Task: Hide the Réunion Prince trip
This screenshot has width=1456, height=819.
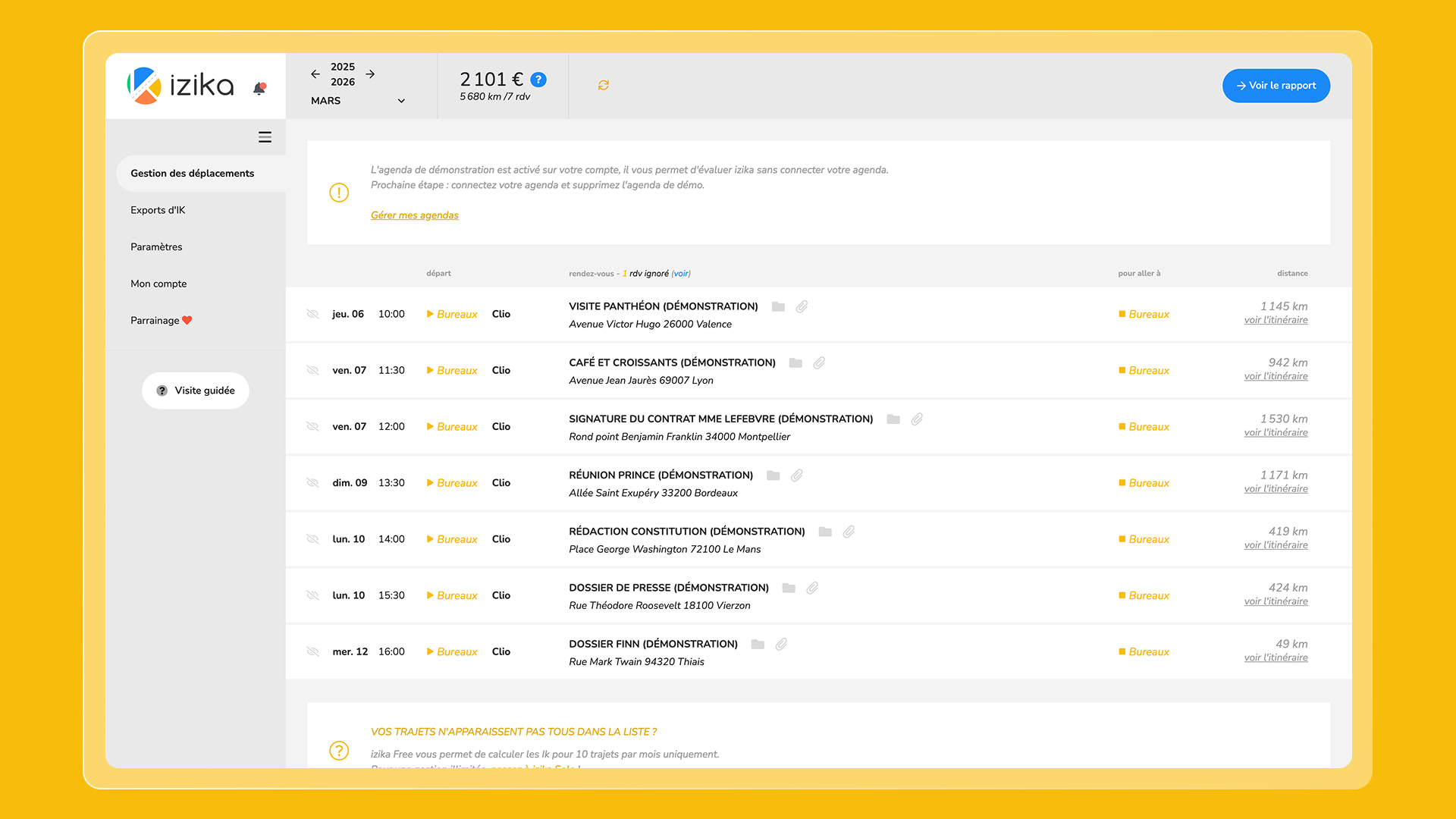Action: pos(312,482)
